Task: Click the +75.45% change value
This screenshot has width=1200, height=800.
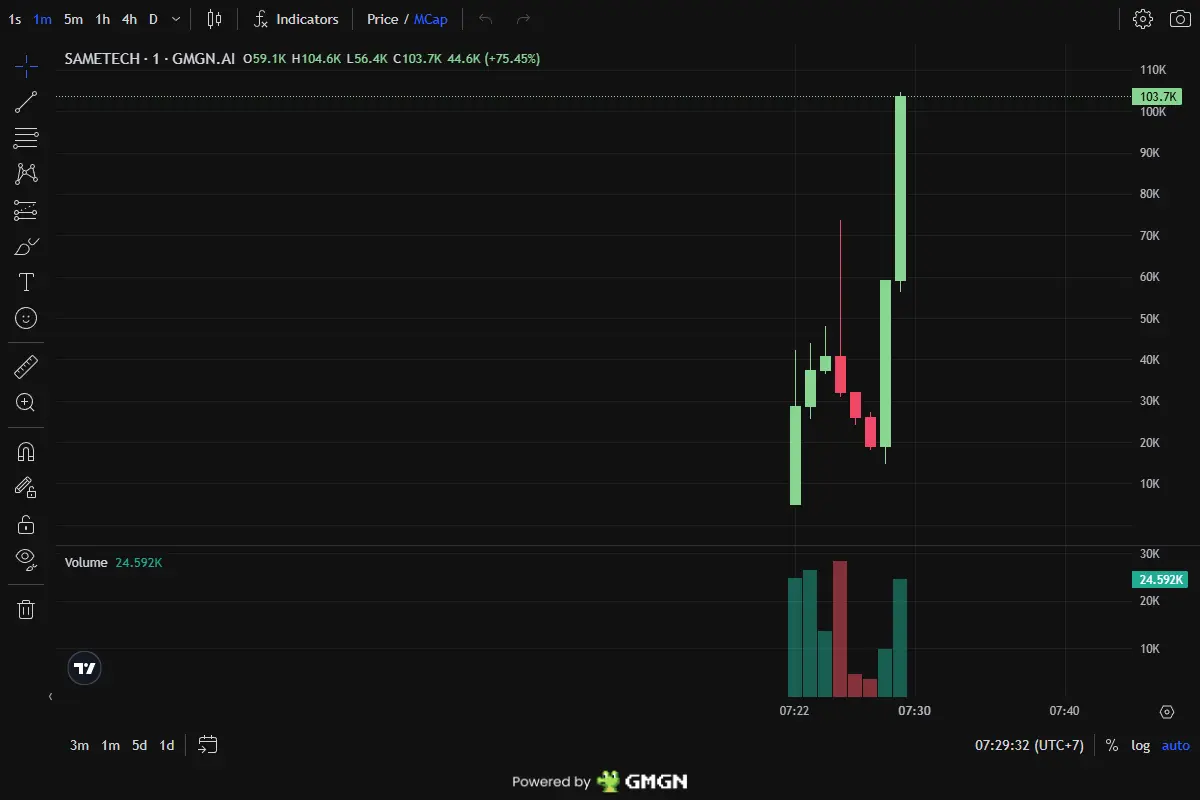Action: pyautogui.click(x=512, y=59)
